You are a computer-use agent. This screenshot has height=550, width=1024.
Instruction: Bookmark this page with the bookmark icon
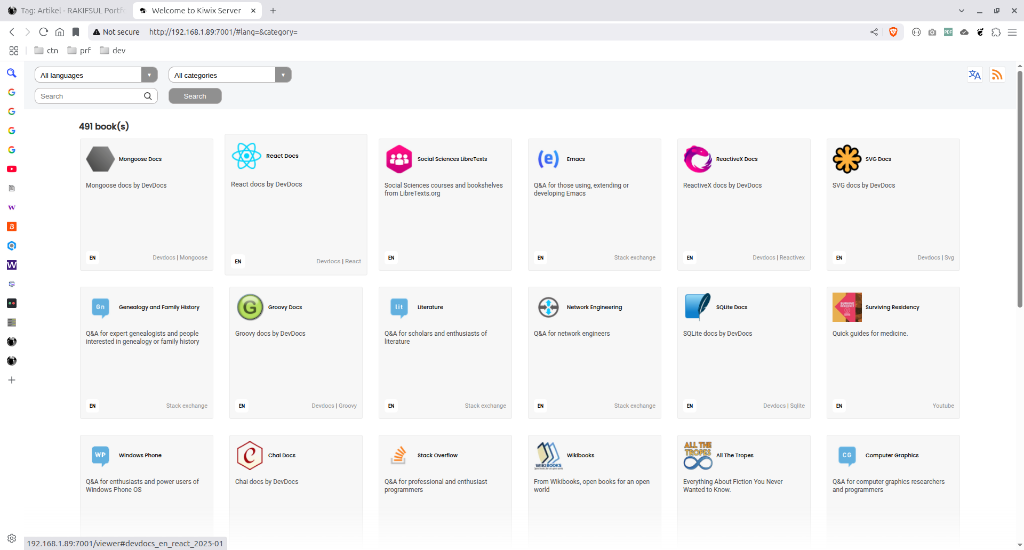[76, 32]
